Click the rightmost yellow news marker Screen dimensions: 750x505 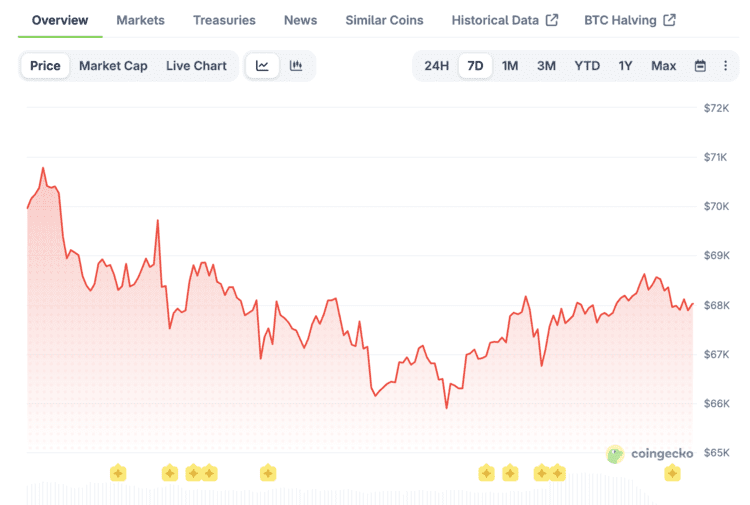pyautogui.click(x=672, y=473)
